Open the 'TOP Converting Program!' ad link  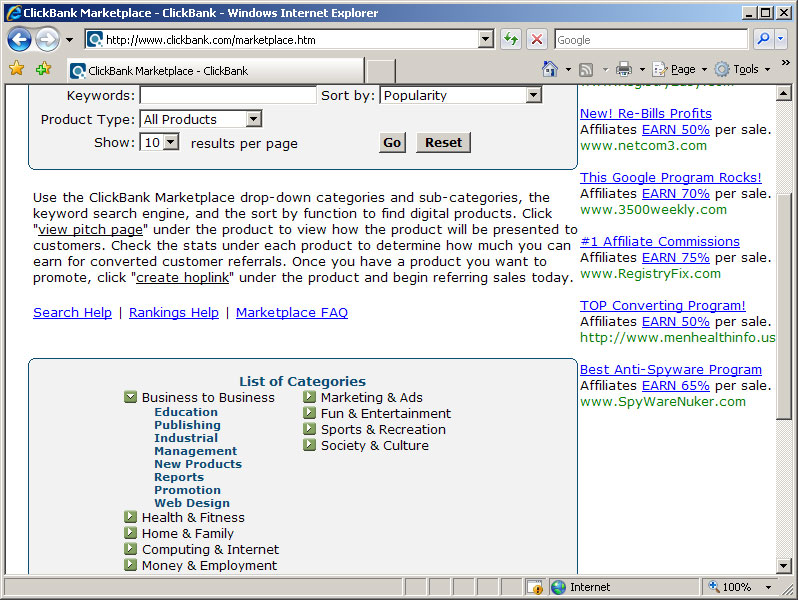tap(663, 305)
